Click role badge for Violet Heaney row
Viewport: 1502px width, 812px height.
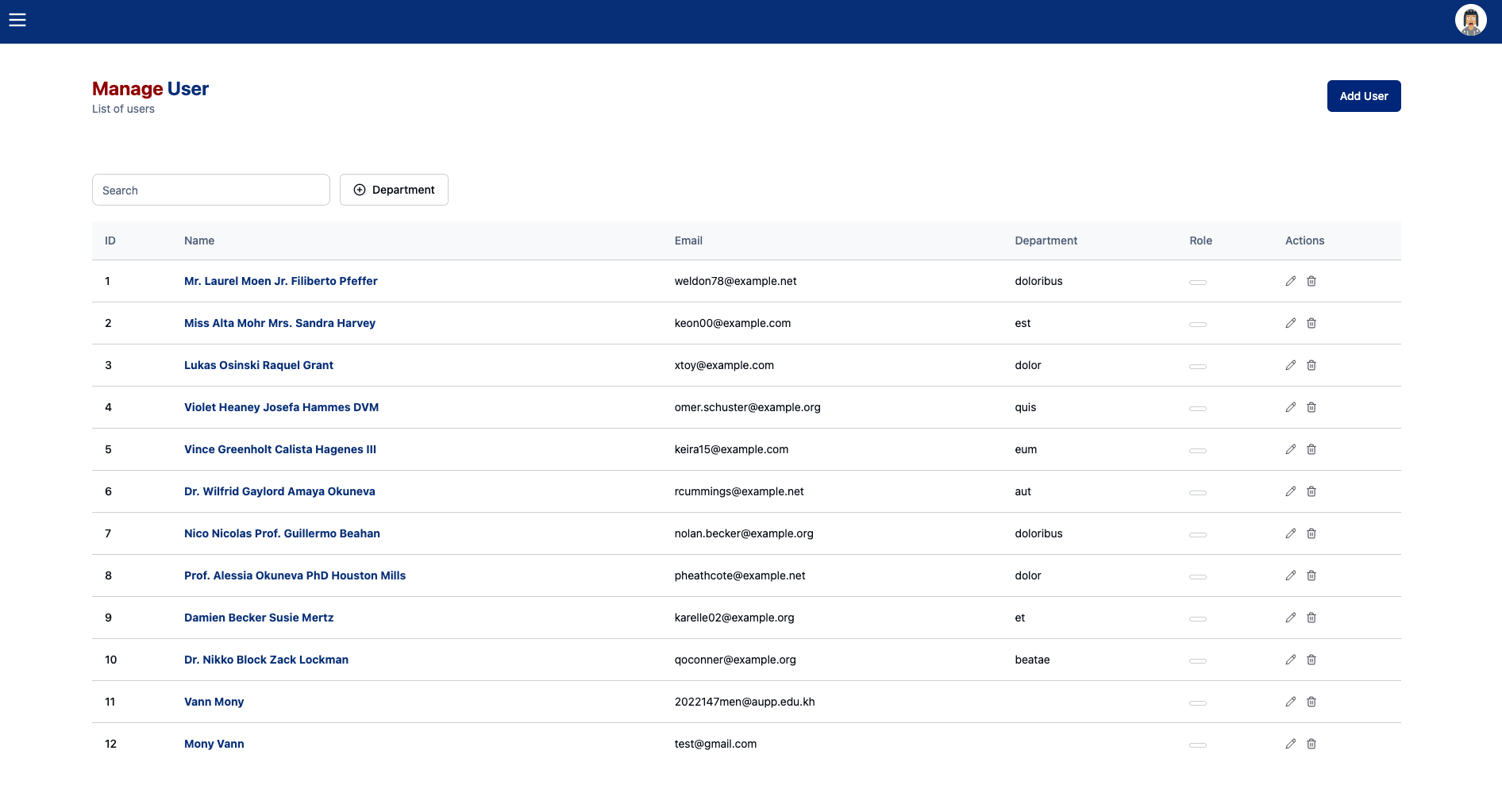[1197, 408]
